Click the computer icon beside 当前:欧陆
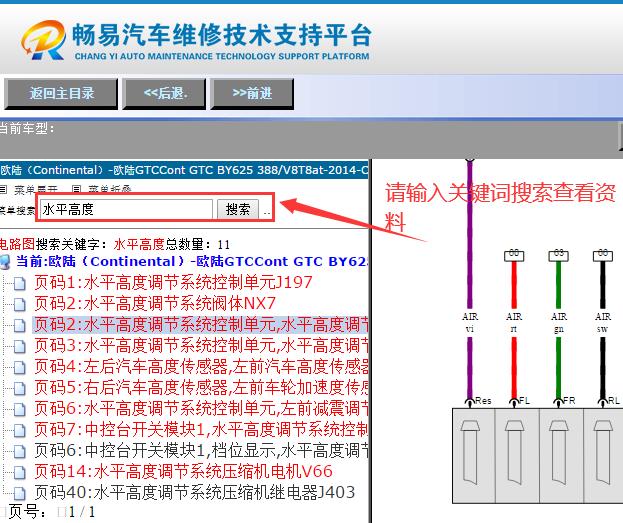This screenshot has height=523, width=623. click(x=5, y=262)
